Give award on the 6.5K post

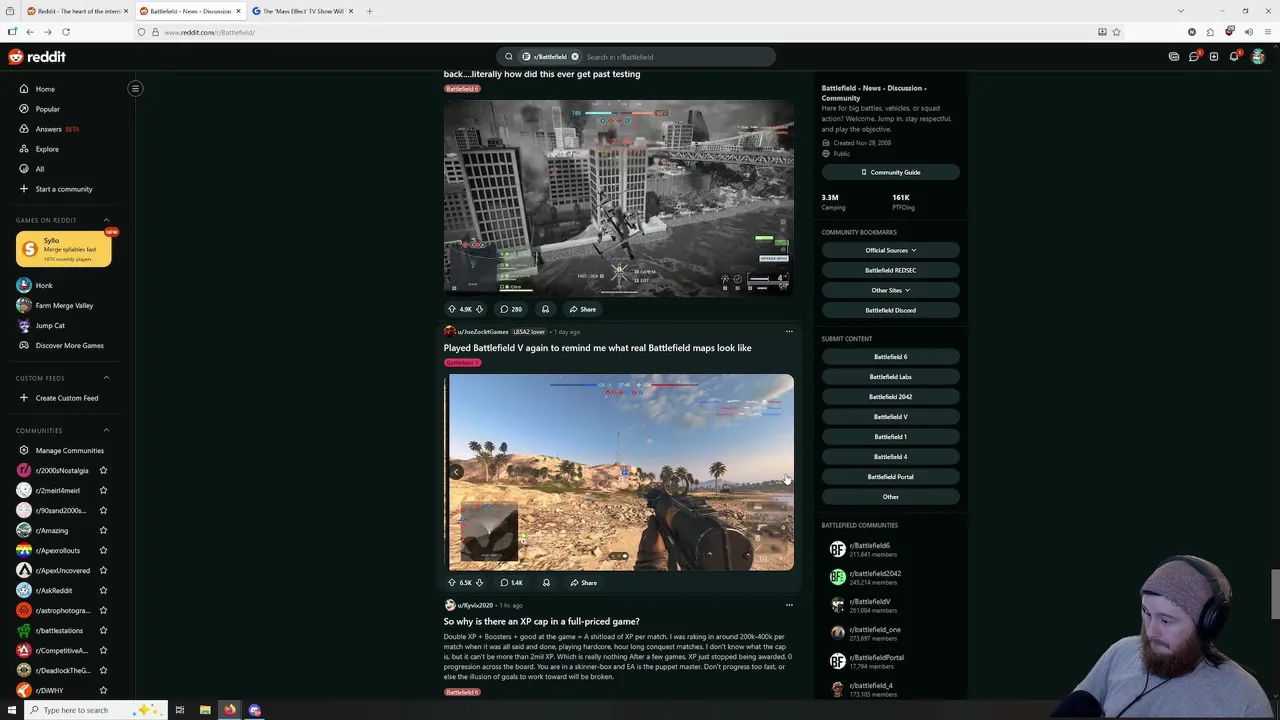click(x=546, y=583)
